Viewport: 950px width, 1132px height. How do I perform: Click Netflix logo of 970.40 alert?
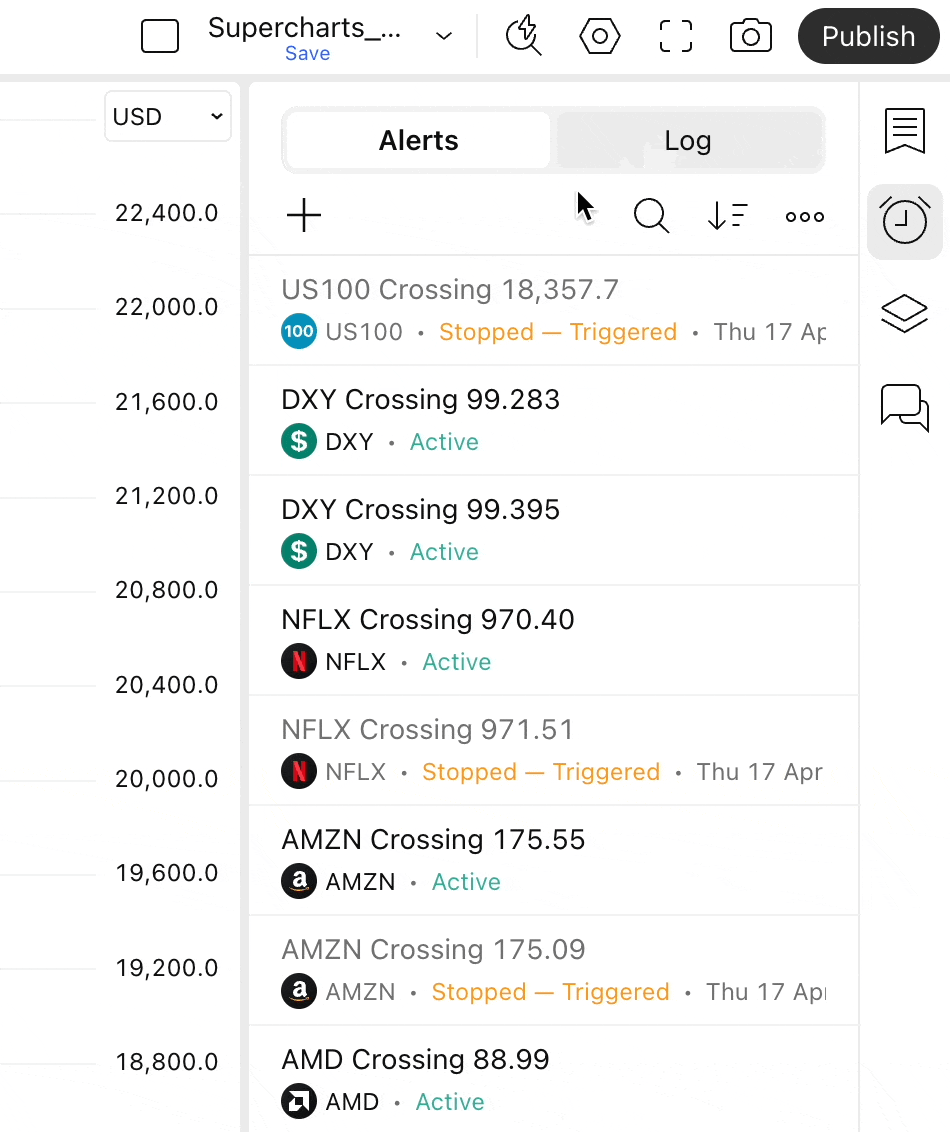299,661
